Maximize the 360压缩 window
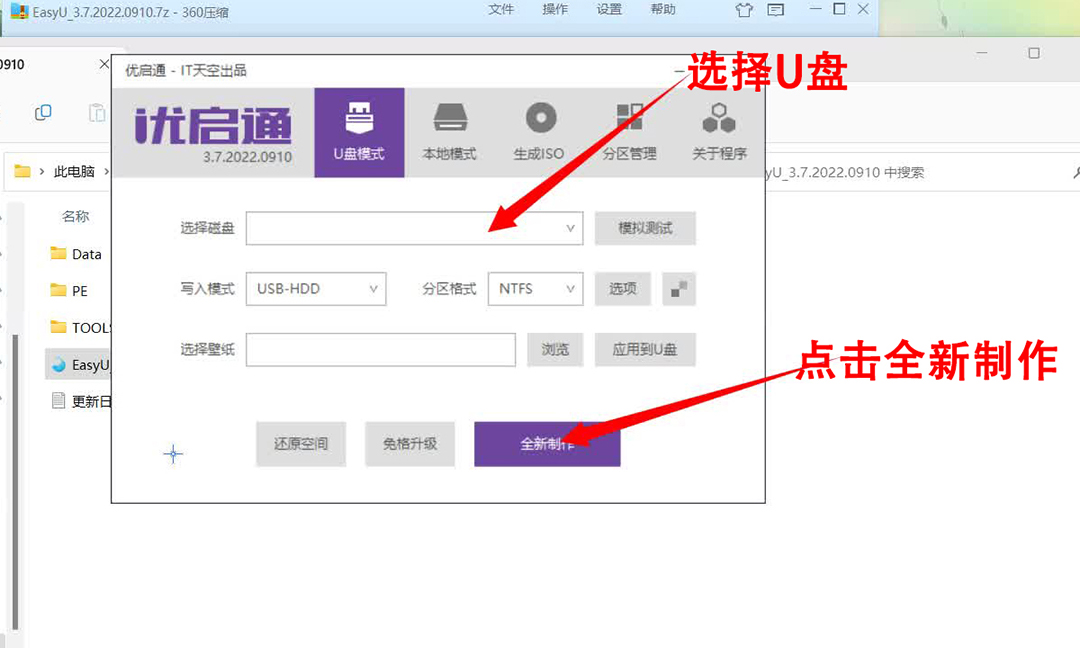Image resolution: width=1080 pixels, height=648 pixels. (839, 9)
